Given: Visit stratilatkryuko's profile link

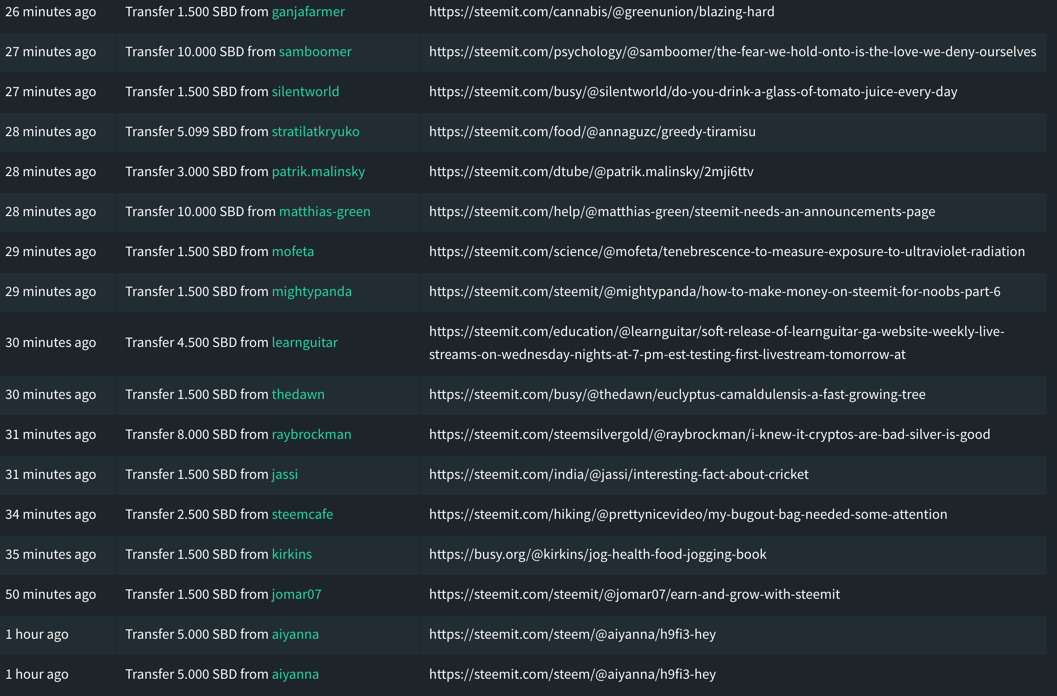Looking at the screenshot, I should pos(315,132).
